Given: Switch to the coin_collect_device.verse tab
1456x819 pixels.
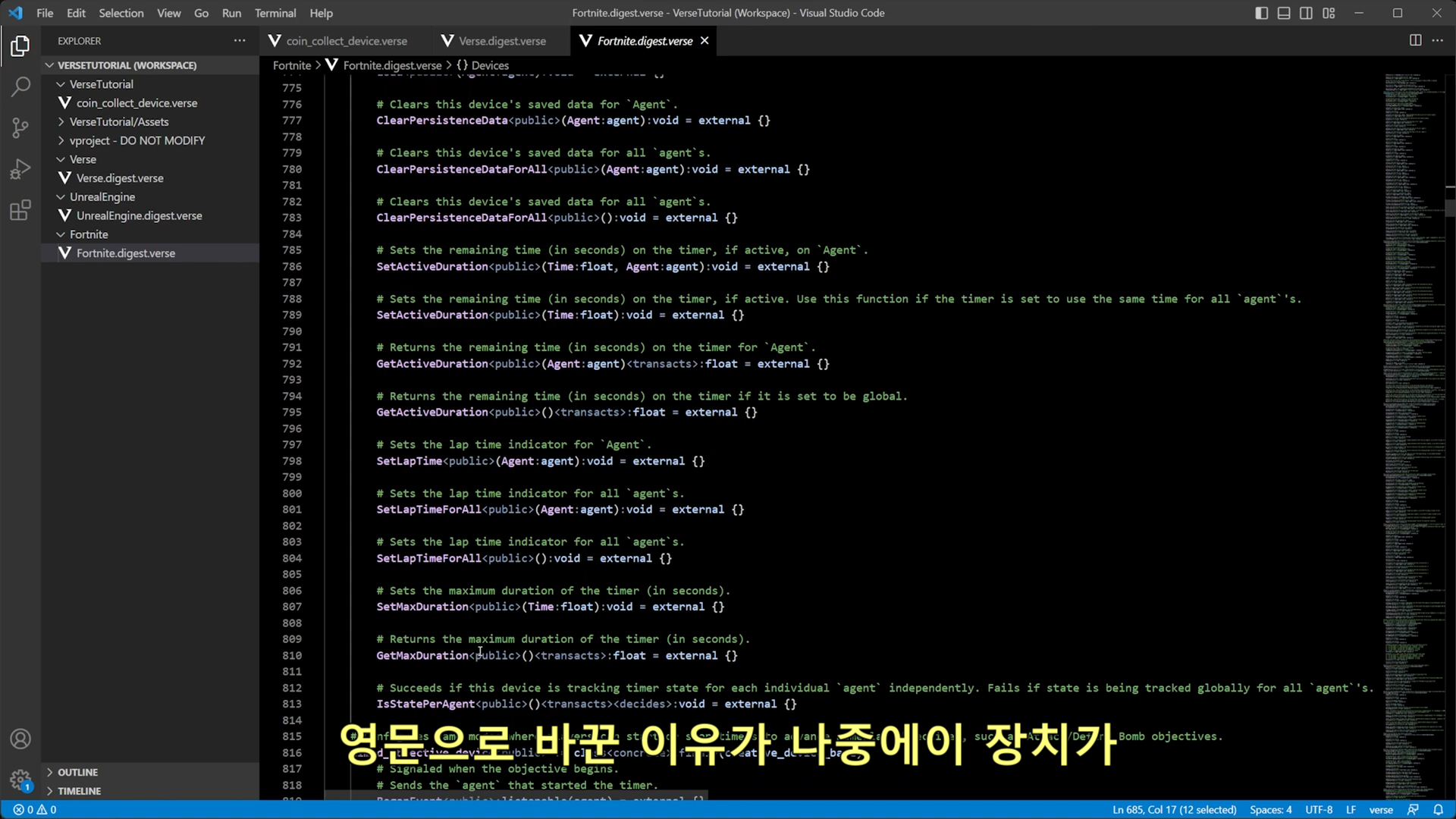Looking at the screenshot, I should pos(347,41).
